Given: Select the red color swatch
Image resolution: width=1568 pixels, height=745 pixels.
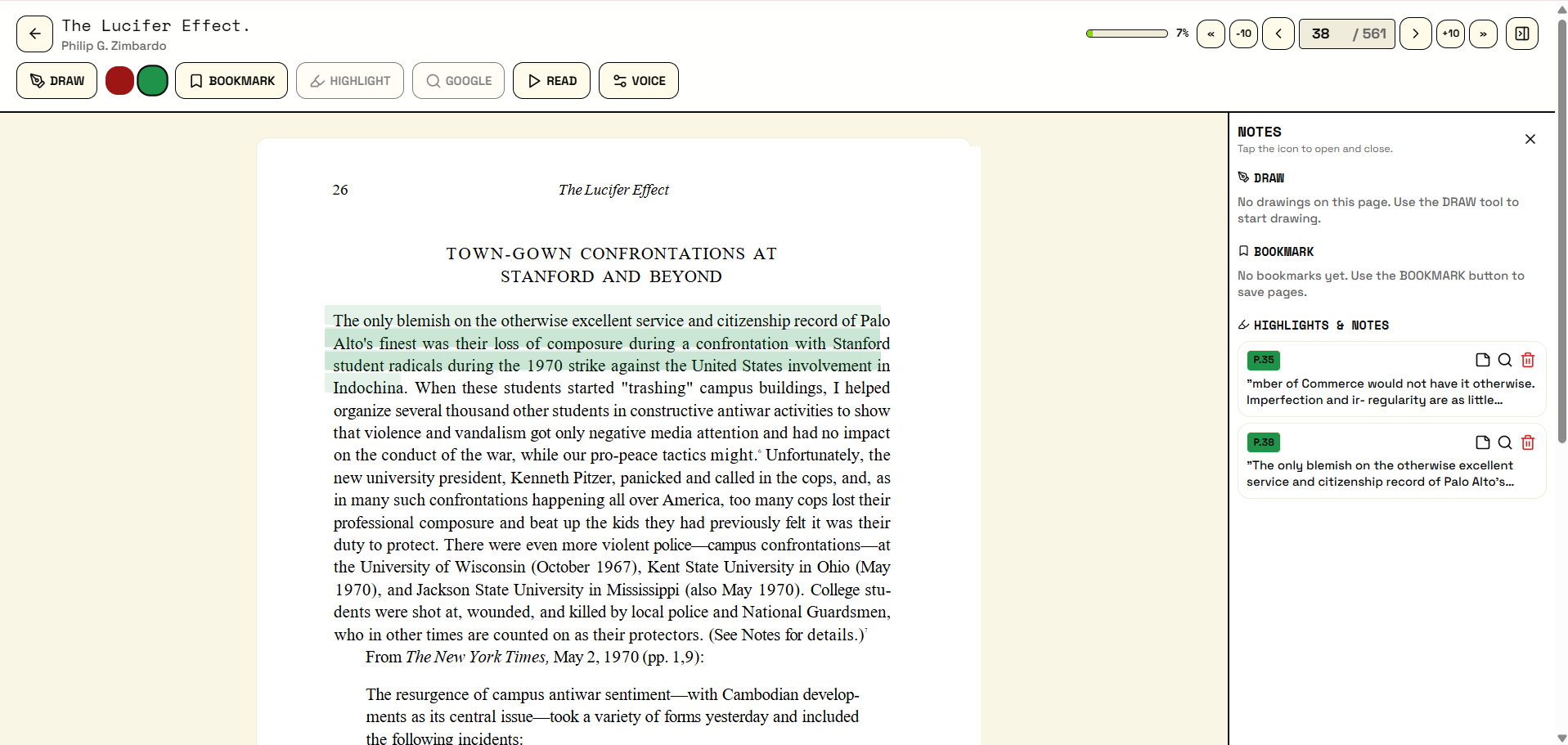Looking at the screenshot, I should click(119, 81).
